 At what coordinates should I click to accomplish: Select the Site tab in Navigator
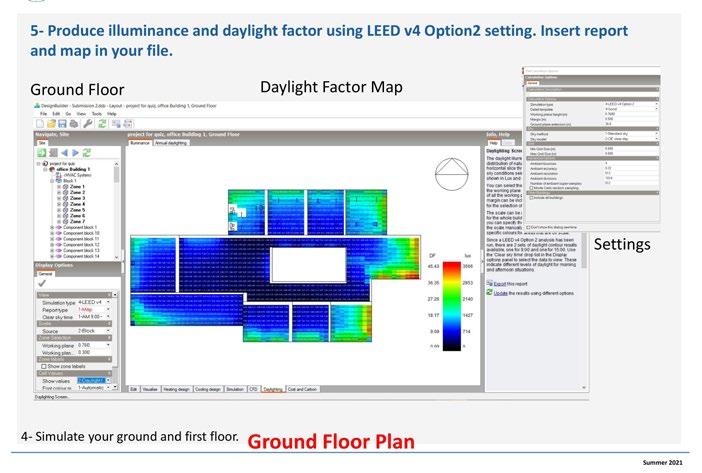click(x=42, y=143)
